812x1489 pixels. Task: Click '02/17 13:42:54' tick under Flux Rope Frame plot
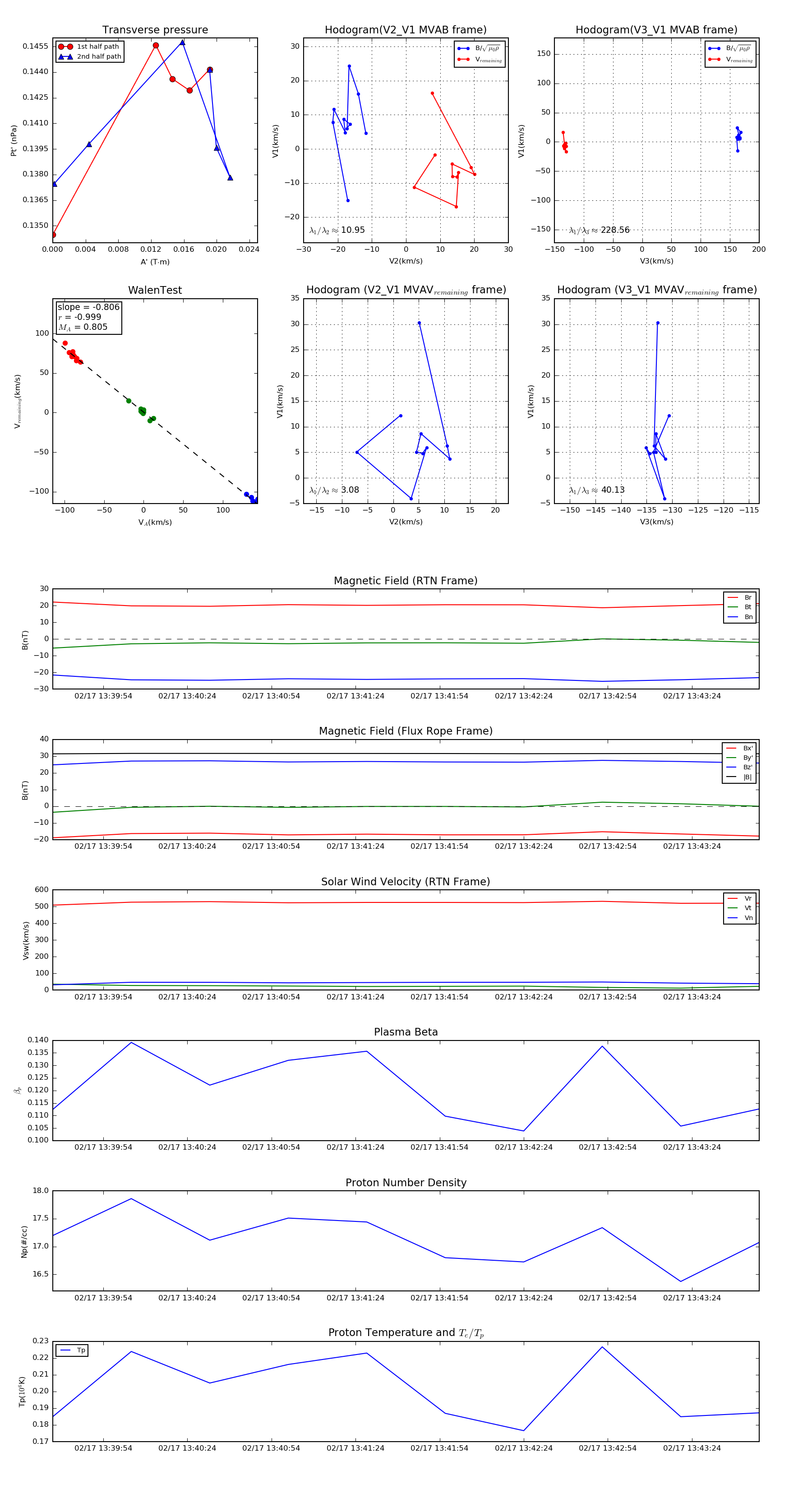tap(607, 846)
